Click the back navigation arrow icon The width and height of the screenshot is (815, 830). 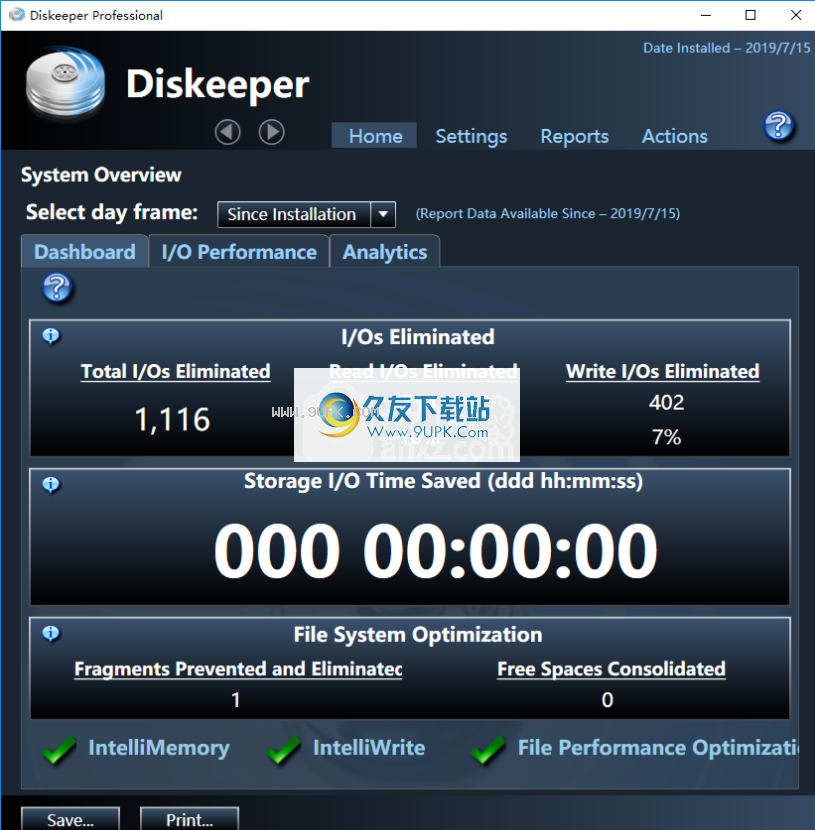(228, 132)
